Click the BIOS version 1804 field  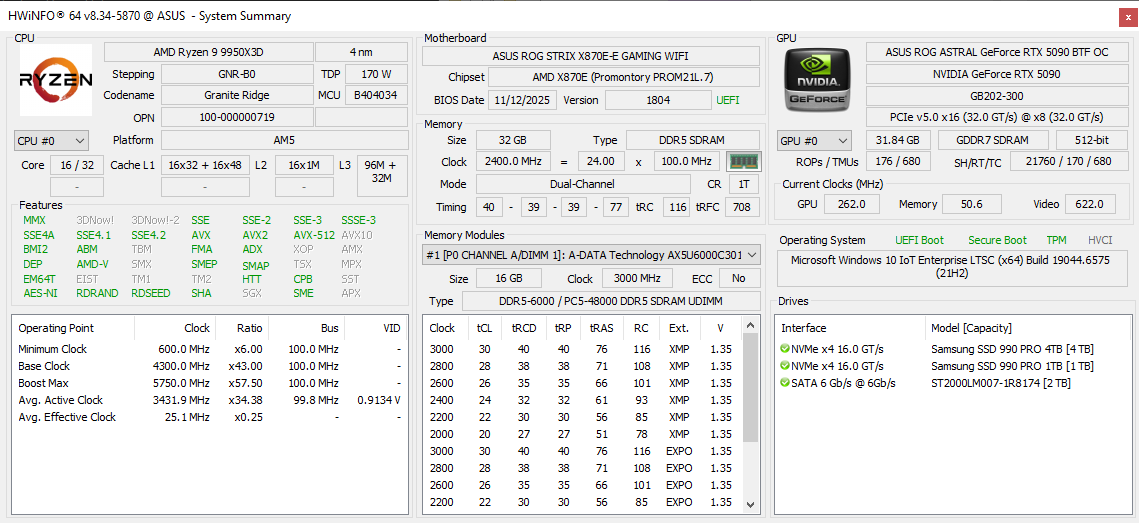[x=658, y=100]
